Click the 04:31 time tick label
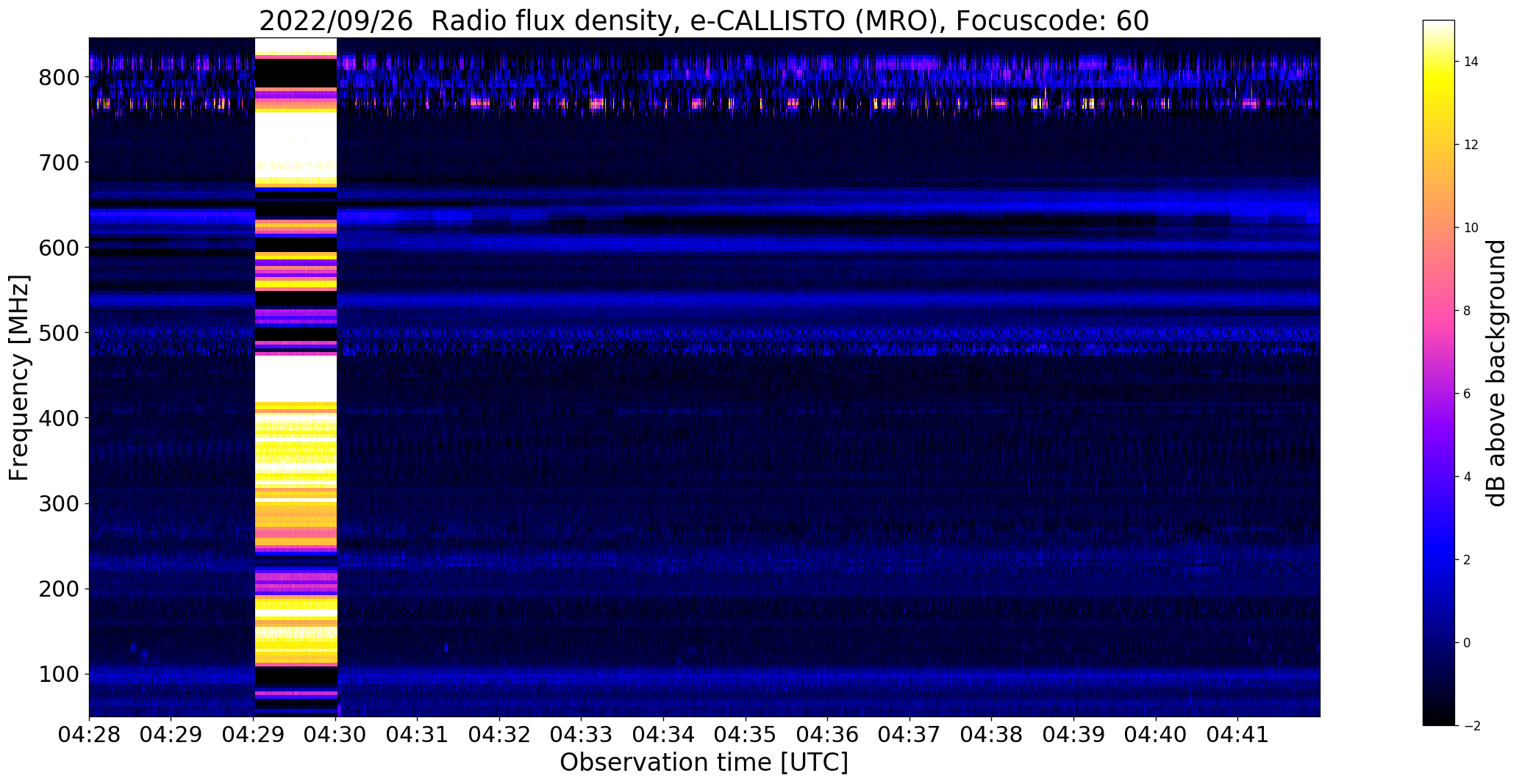This screenshot has height=784, width=1519. [418, 735]
